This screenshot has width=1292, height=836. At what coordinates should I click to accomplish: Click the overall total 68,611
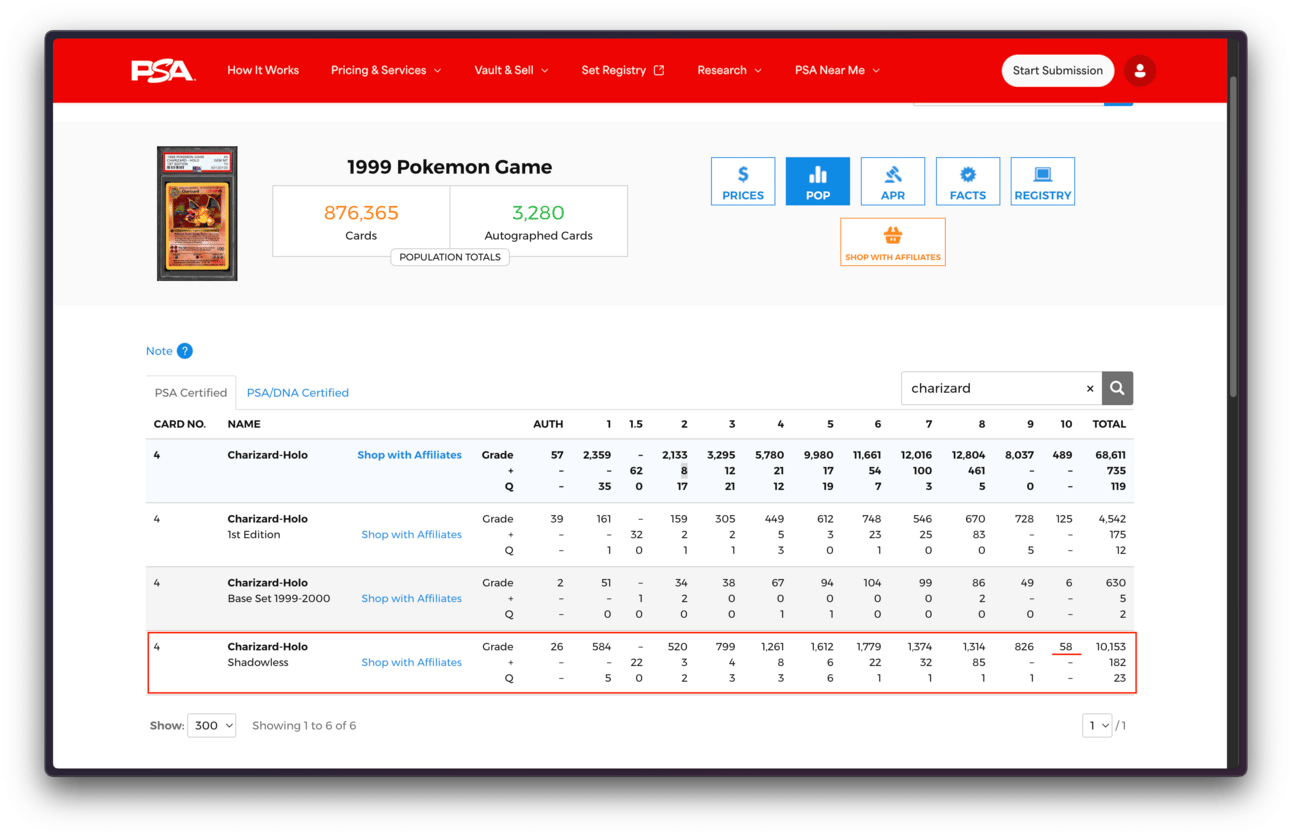click(x=1110, y=455)
